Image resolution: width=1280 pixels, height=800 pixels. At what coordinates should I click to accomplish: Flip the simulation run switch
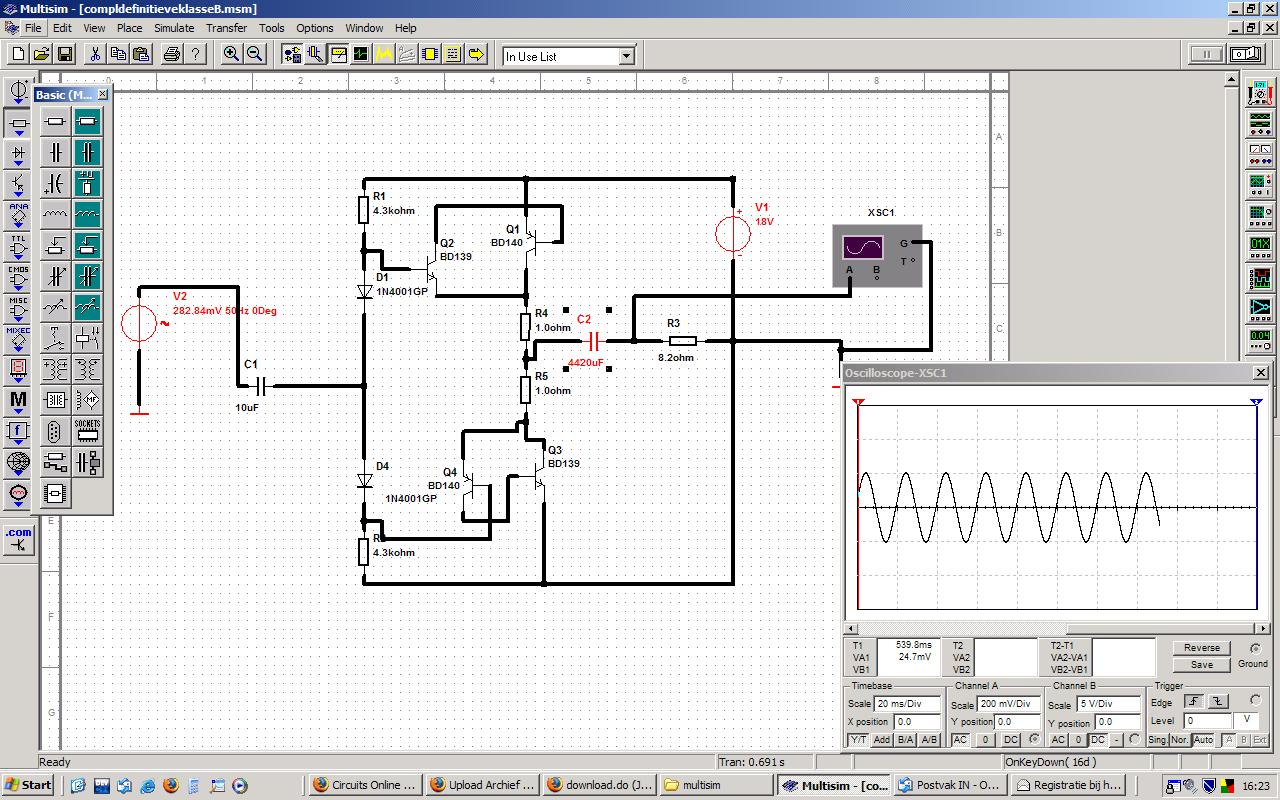[x=1246, y=54]
